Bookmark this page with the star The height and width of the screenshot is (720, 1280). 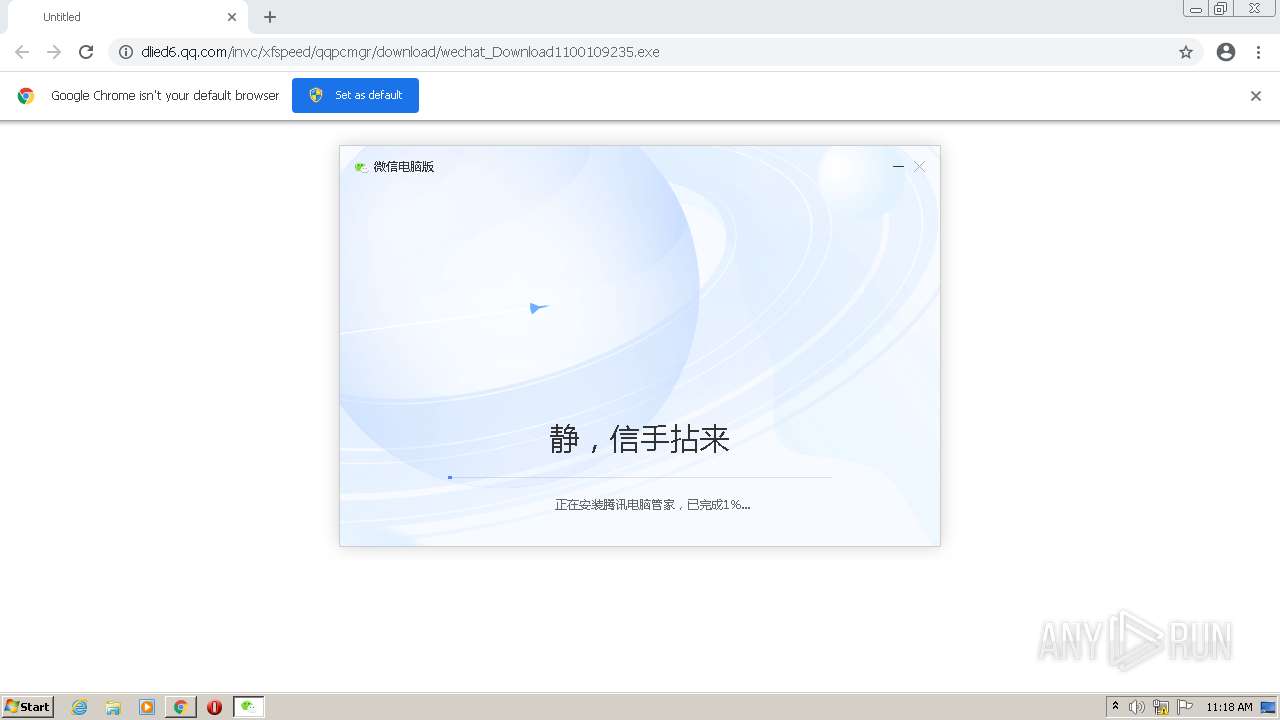pyautogui.click(x=1186, y=52)
